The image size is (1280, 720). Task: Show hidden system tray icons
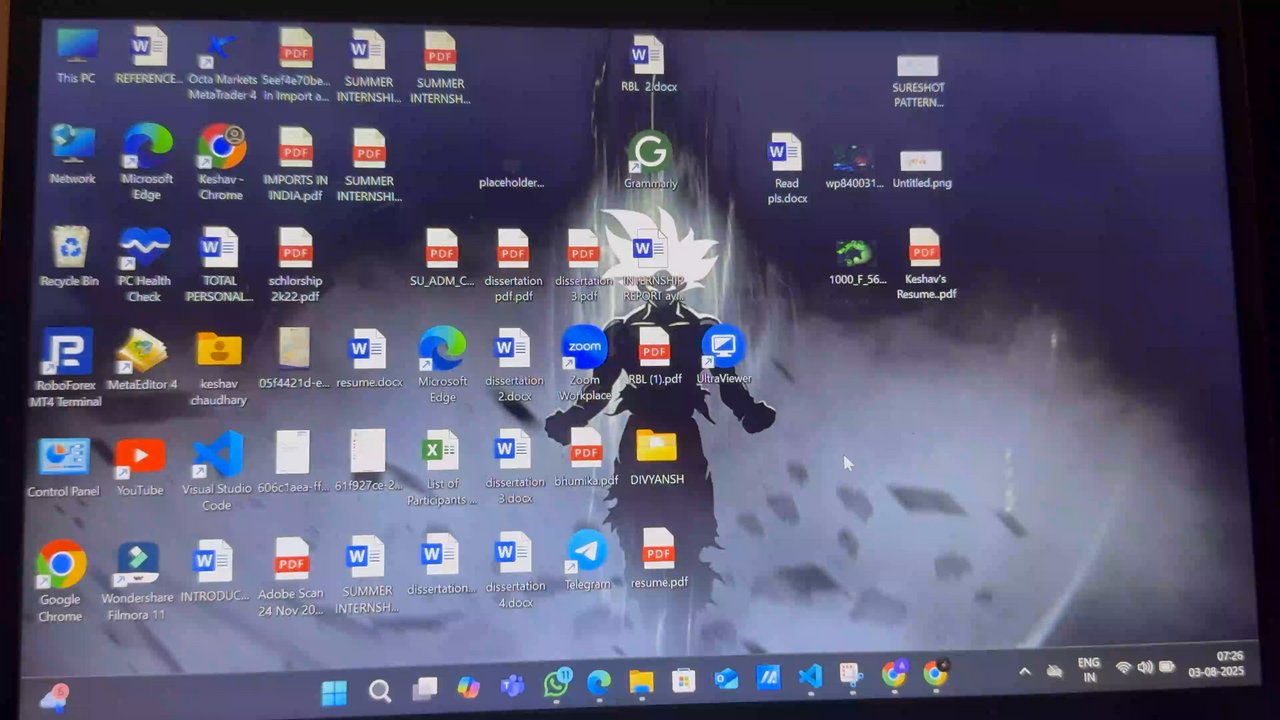tap(1025, 671)
